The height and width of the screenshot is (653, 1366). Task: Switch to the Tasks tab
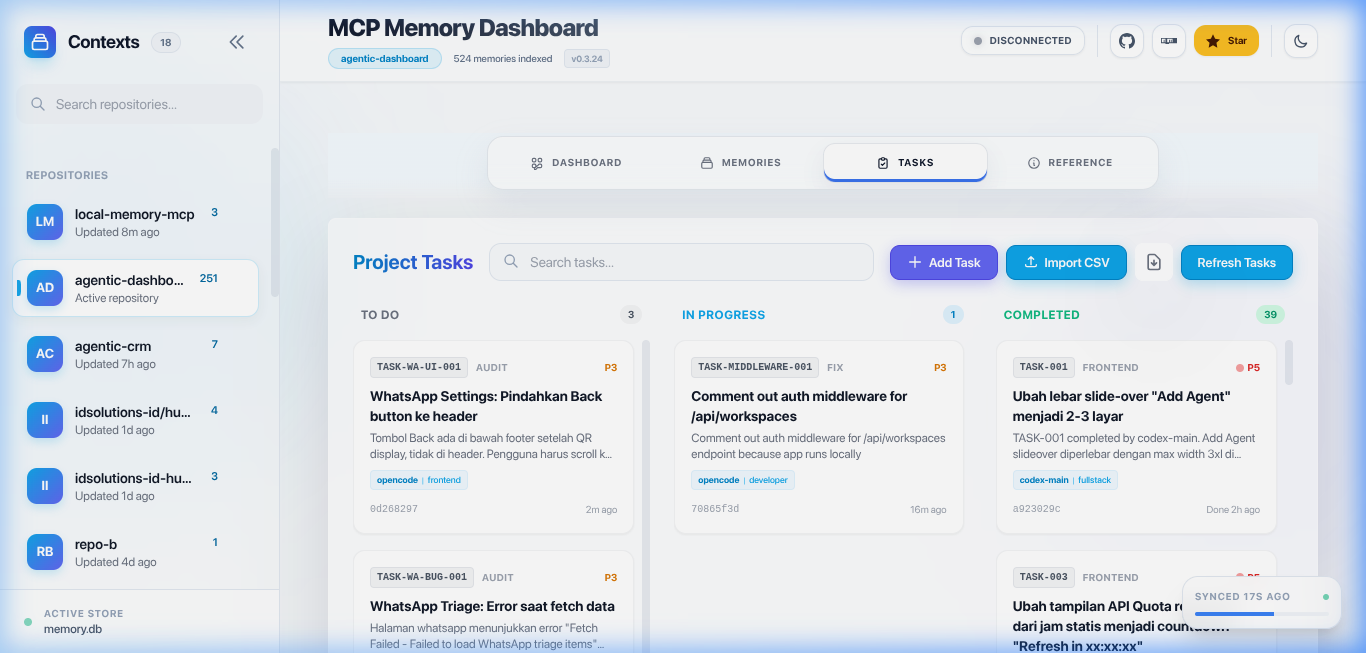[905, 163]
